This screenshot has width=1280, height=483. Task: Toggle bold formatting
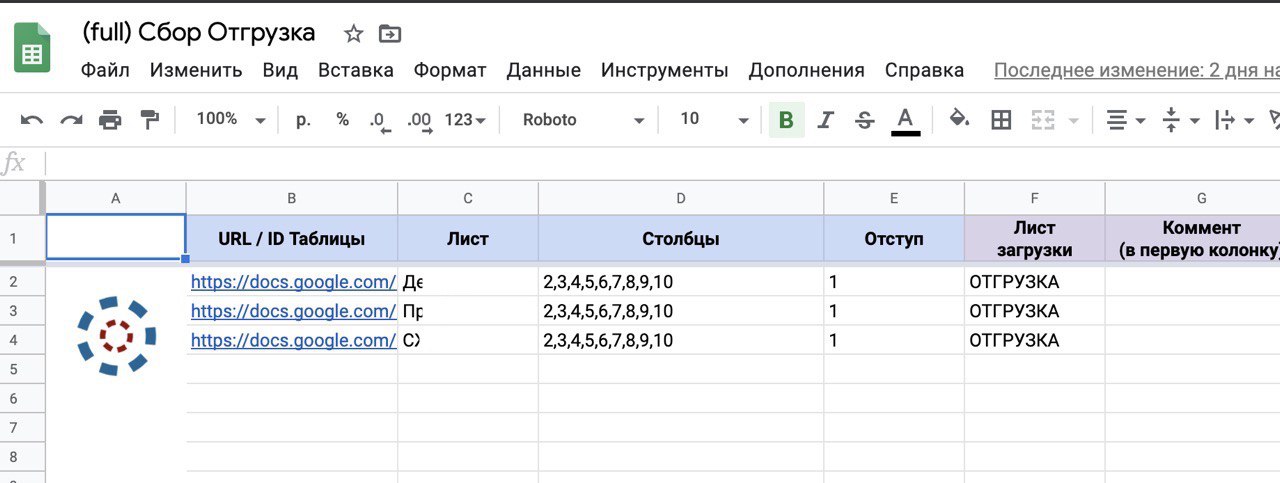786,120
